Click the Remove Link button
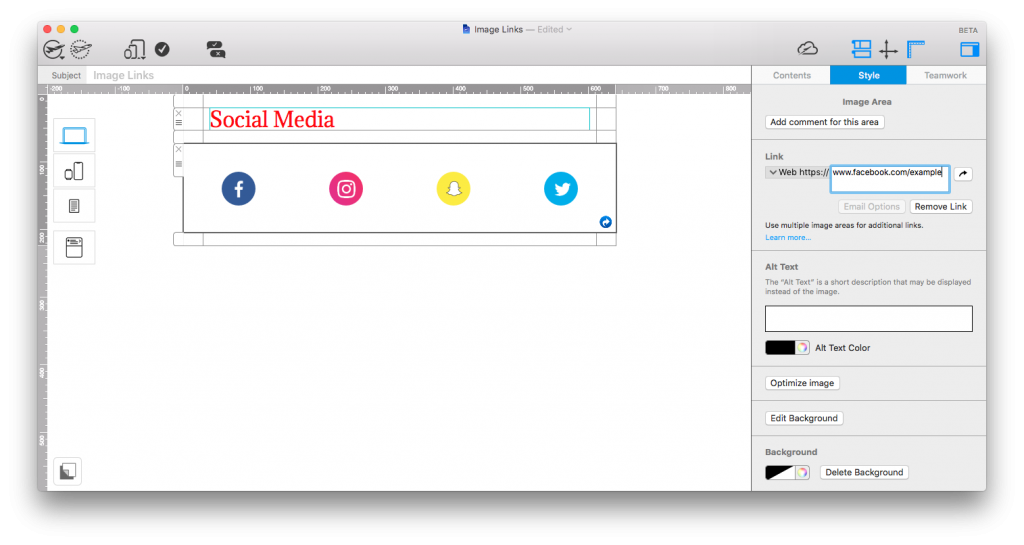Viewport: 1024px width, 545px height. click(940, 206)
